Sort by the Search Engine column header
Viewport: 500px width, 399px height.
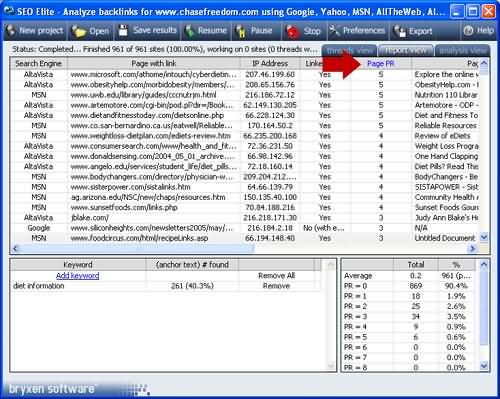pyautogui.click(x=39, y=63)
